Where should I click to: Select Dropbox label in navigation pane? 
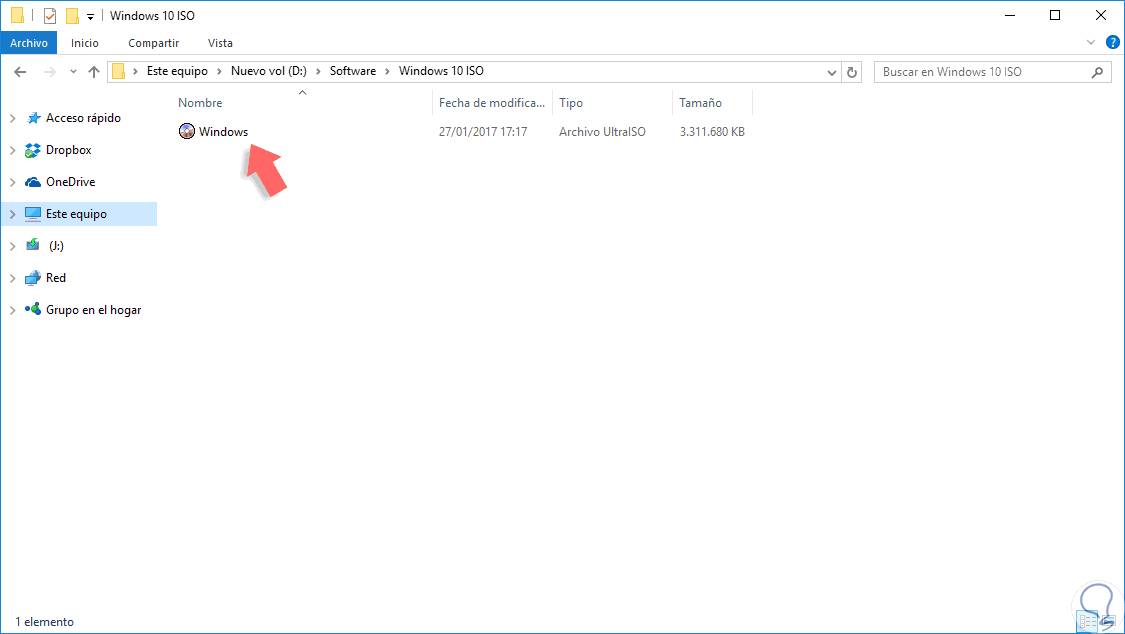(69, 150)
